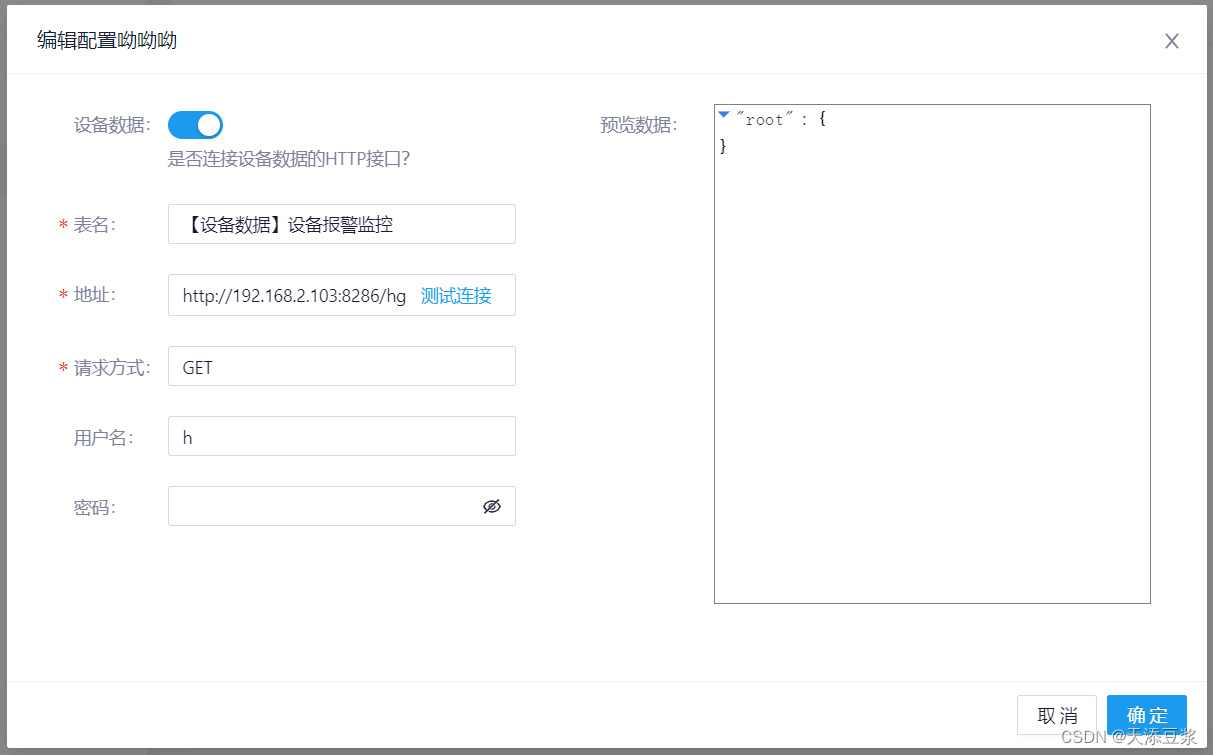Select the root item in preview tree

tap(767, 118)
